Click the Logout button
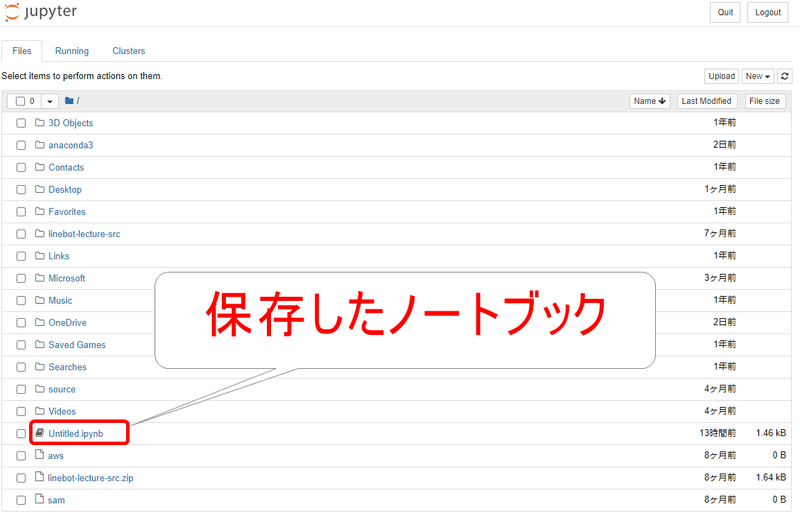The height and width of the screenshot is (520, 800). coord(768,12)
